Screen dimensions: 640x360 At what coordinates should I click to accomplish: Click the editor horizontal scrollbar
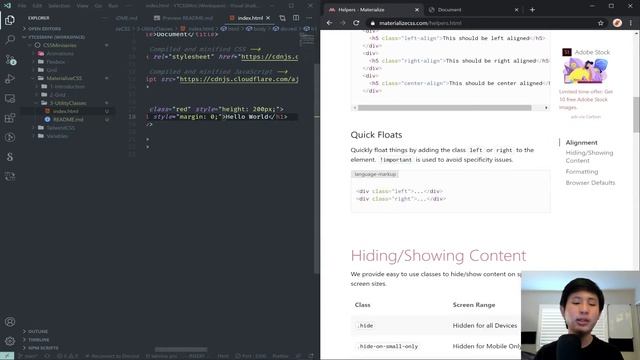pyautogui.click(x=181, y=349)
